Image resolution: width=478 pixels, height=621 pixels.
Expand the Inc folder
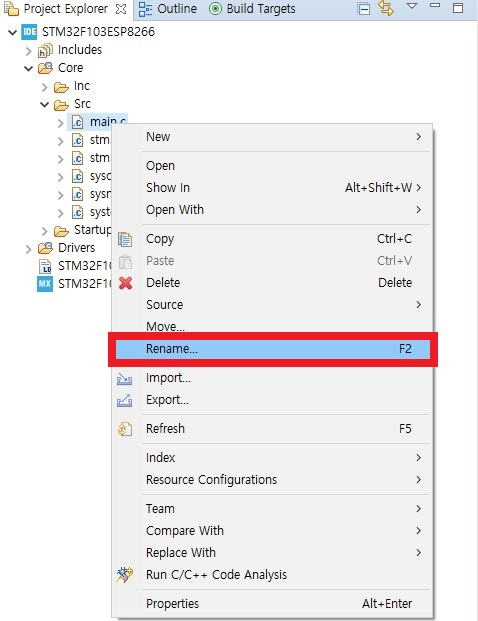[44, 87]
